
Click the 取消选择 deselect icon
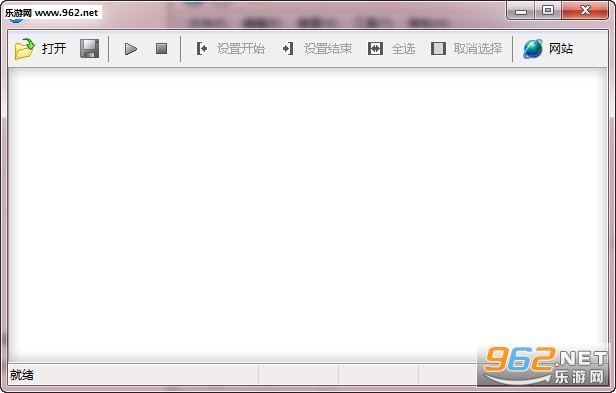[x=438, y=49]
